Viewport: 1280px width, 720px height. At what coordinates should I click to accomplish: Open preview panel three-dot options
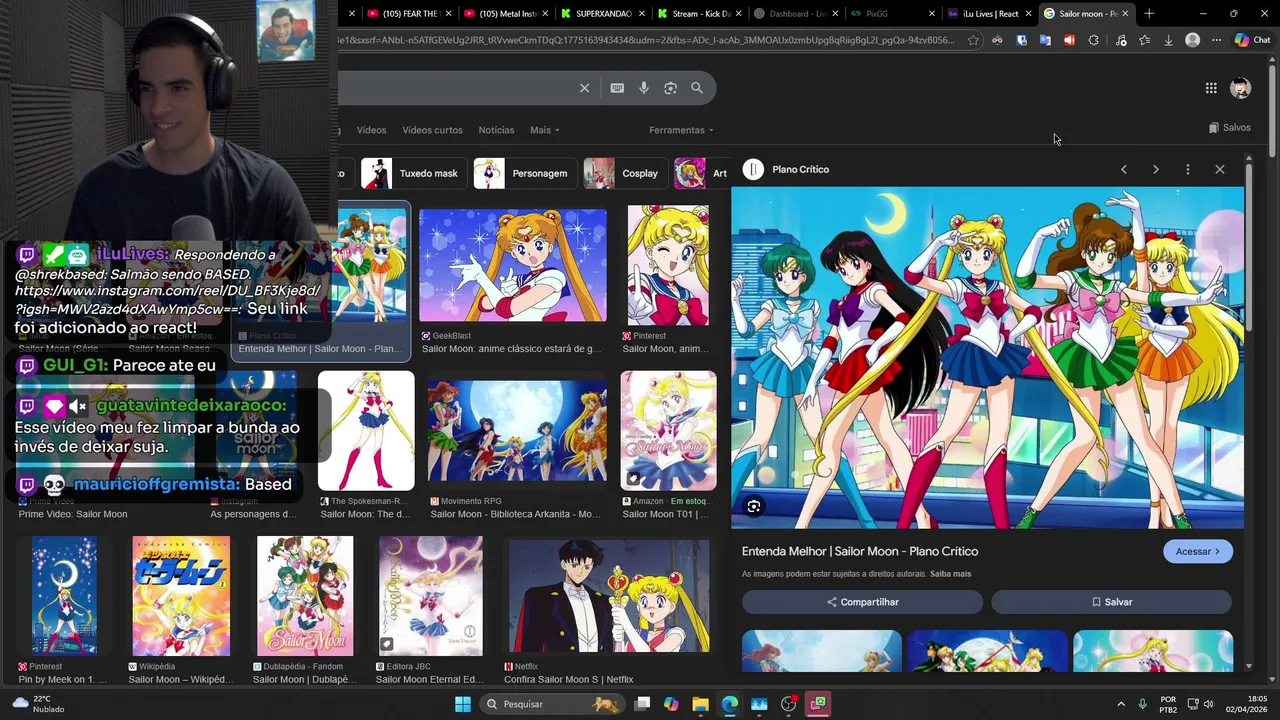[1188, 170]
